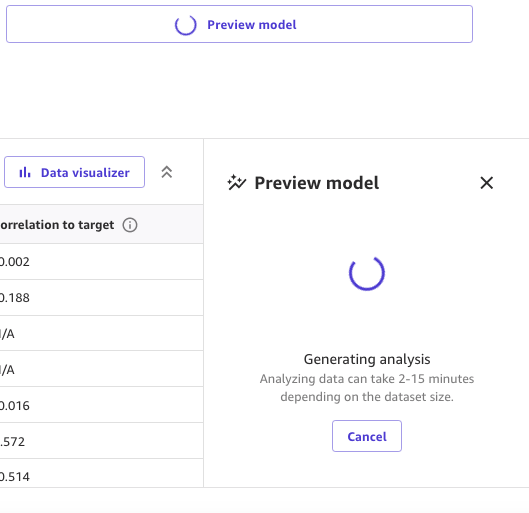Screen dimensions: 529x513
Task: Select the row with correlation .572
Action: point(101,441)
